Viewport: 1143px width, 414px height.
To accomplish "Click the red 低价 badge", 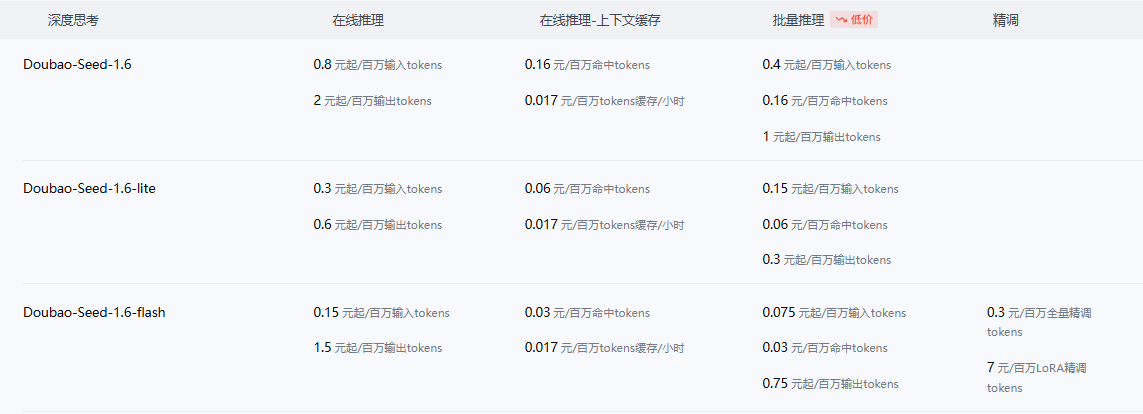I will click(854, 20).
